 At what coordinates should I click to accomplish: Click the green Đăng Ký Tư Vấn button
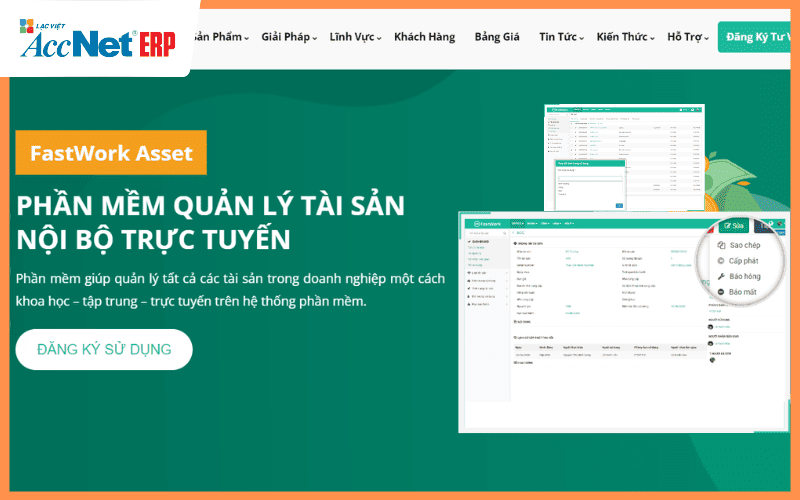(755, 37)
